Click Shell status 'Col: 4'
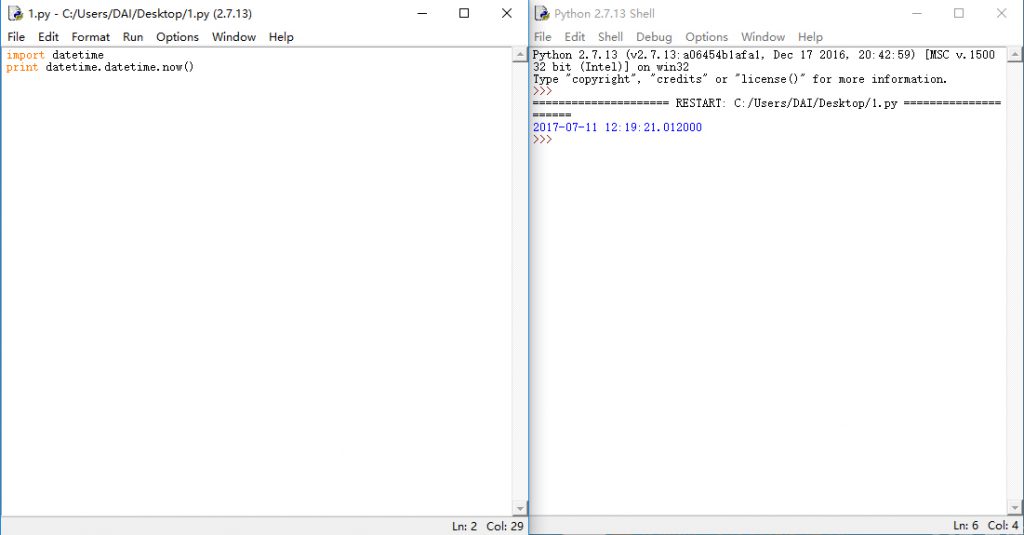 click(1003, 525)
